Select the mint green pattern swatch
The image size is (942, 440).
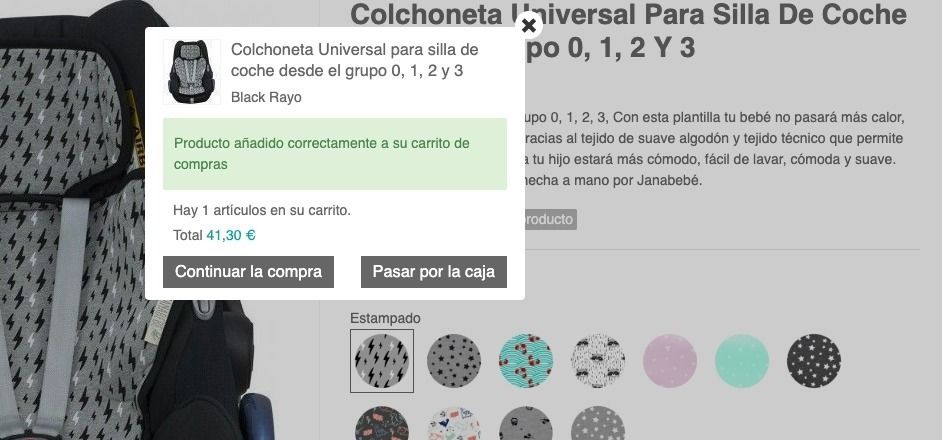742,361
